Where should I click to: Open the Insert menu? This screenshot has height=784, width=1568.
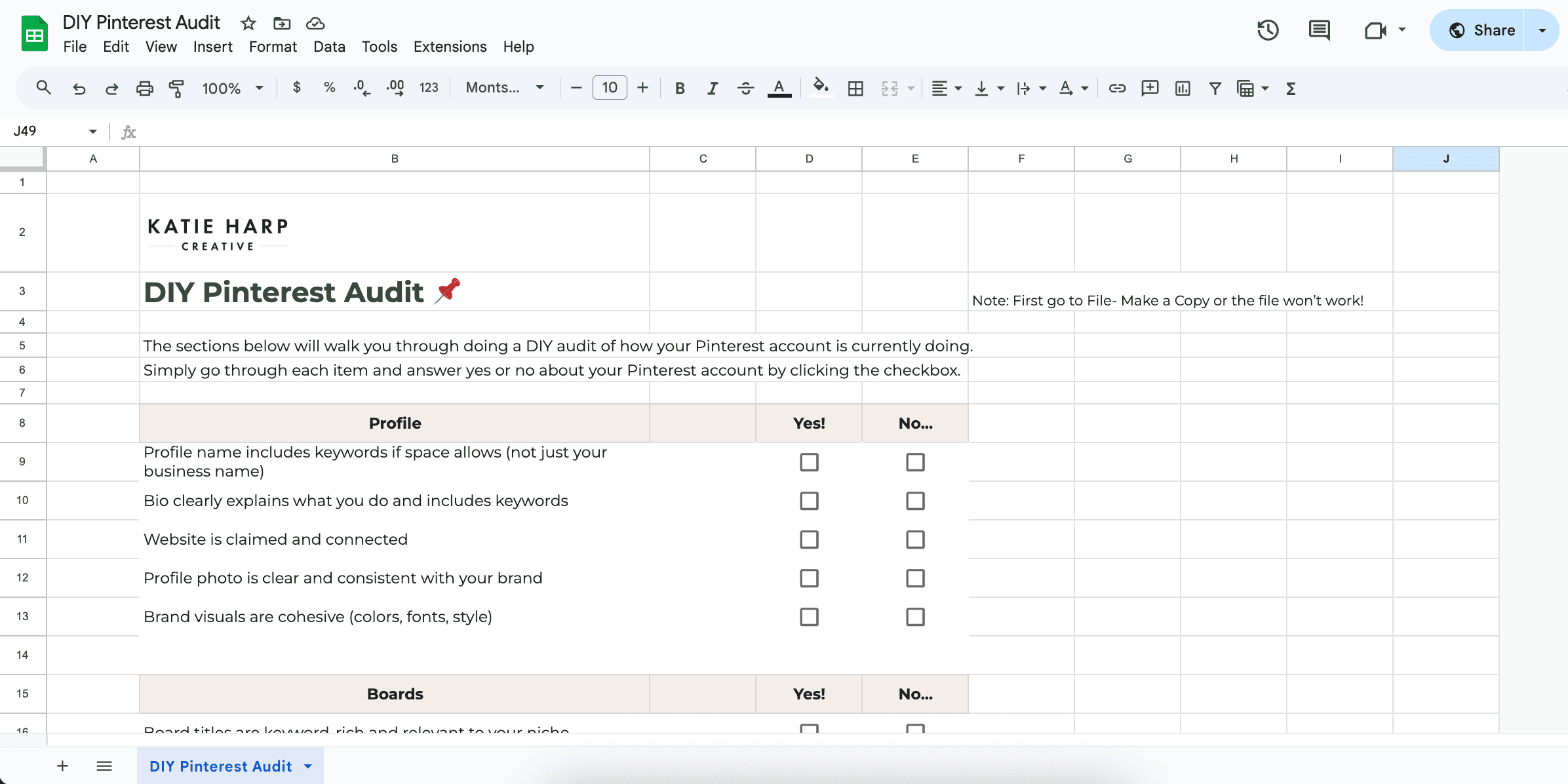[x=212, y=47]
